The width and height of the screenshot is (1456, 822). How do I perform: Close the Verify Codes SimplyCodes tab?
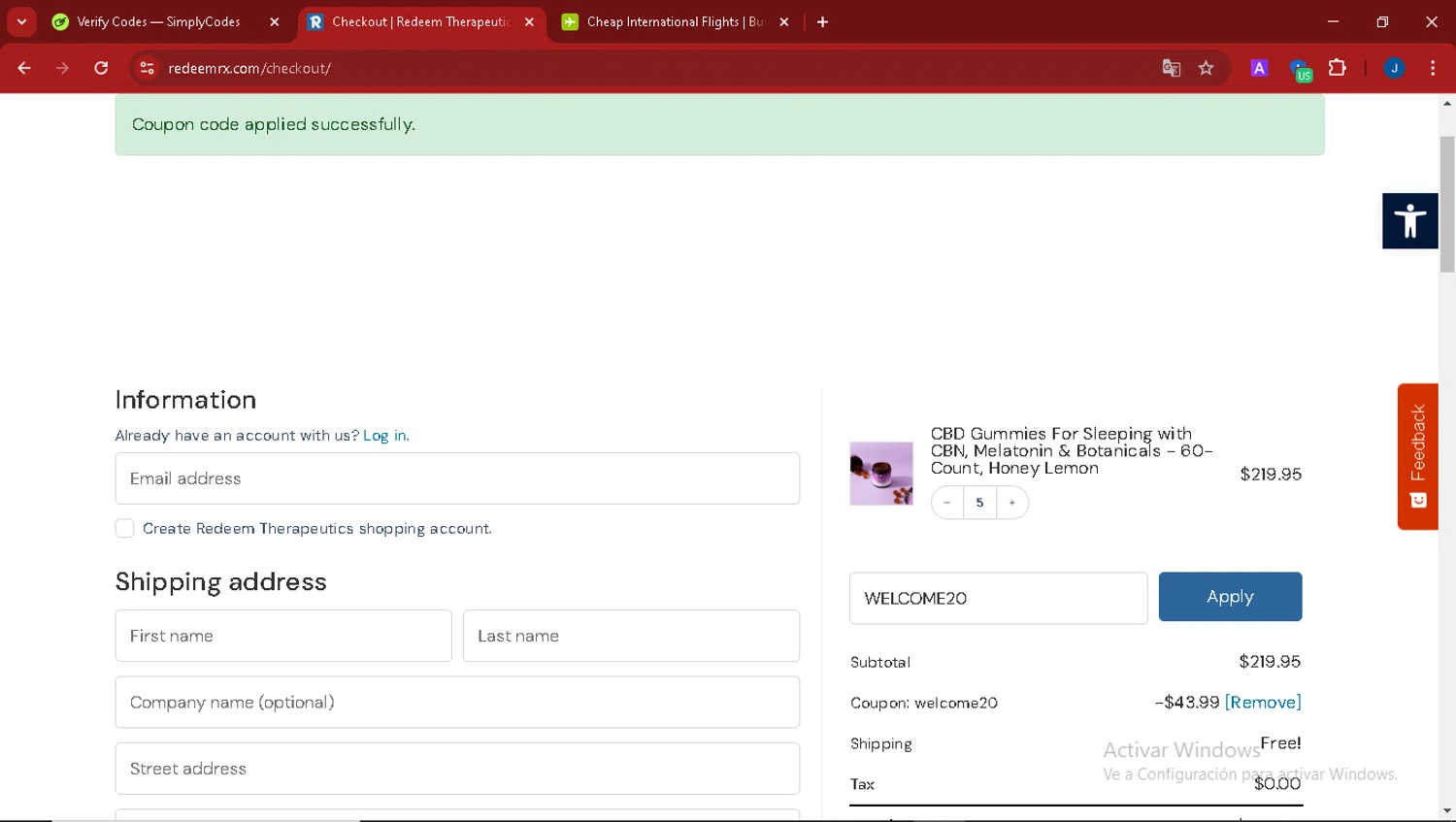pos(274,21)
